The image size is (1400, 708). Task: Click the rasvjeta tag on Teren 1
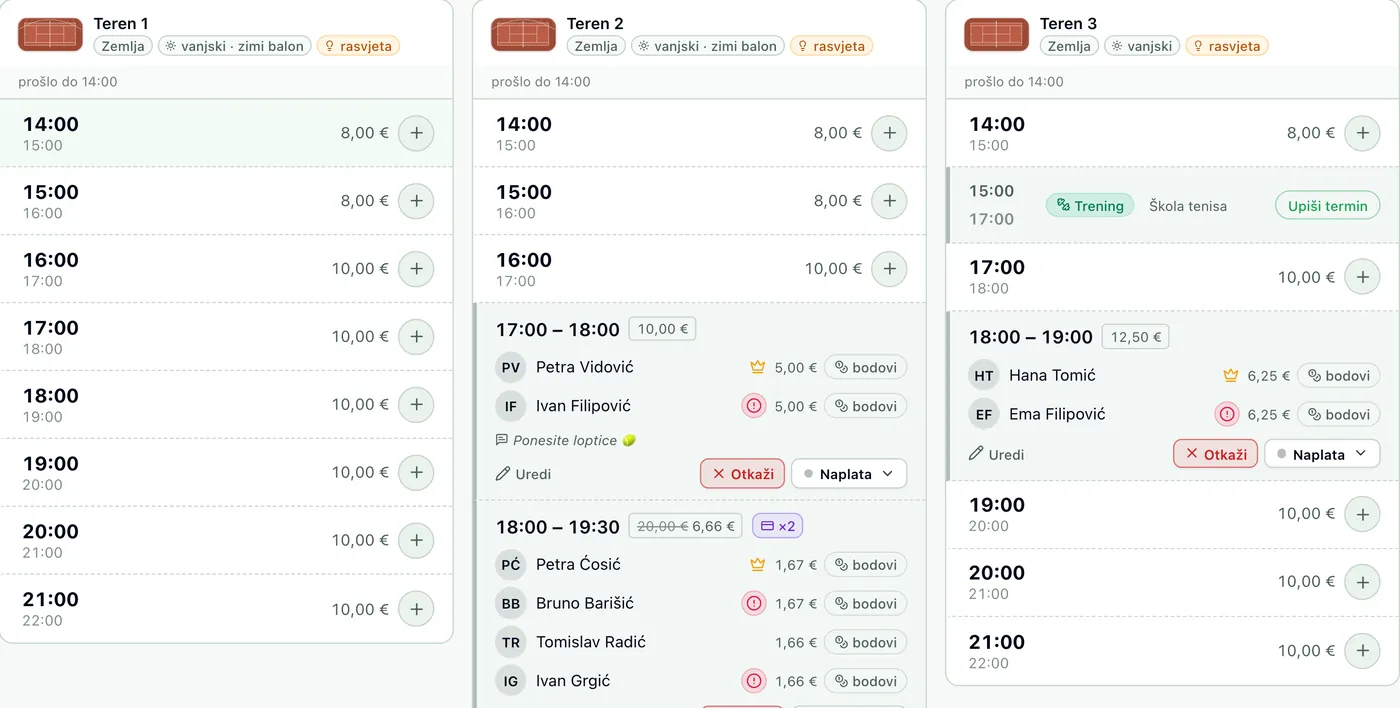coord(358,46)
